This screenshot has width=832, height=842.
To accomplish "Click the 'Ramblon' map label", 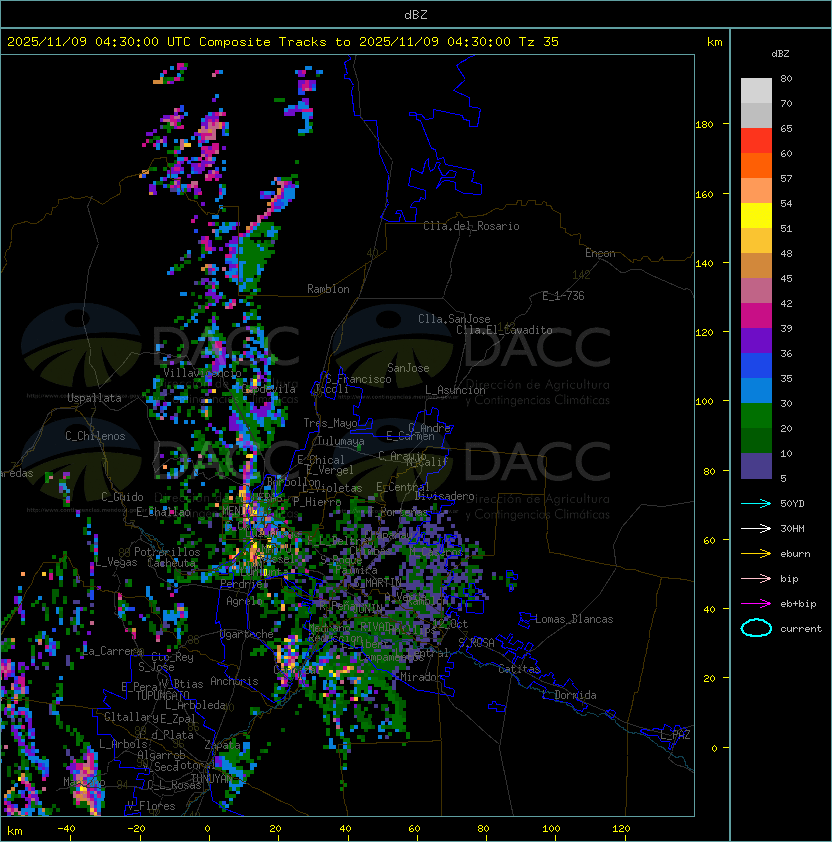I will tap(328, 289).
